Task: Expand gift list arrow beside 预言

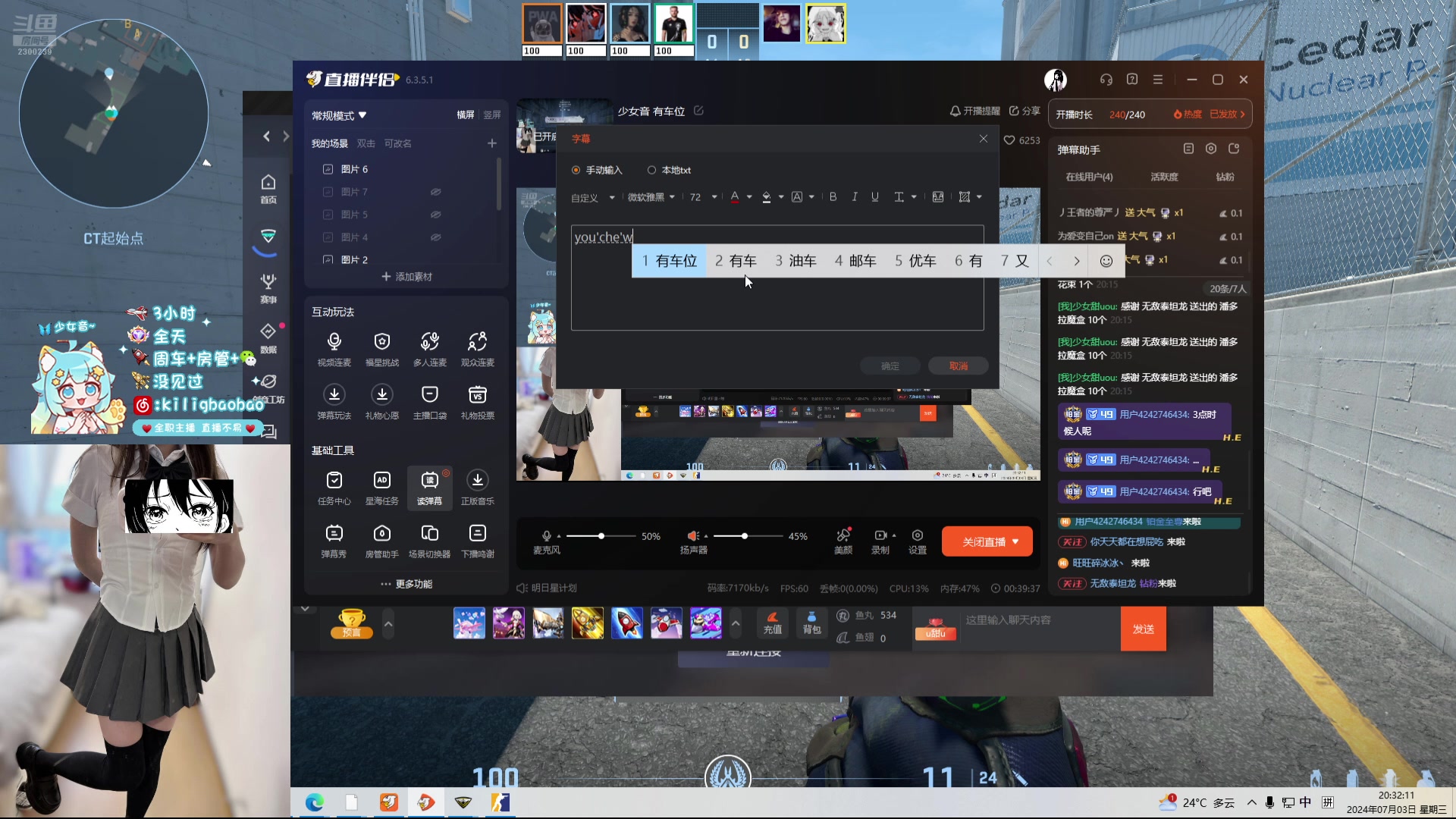Action: (x=388, y=624)
